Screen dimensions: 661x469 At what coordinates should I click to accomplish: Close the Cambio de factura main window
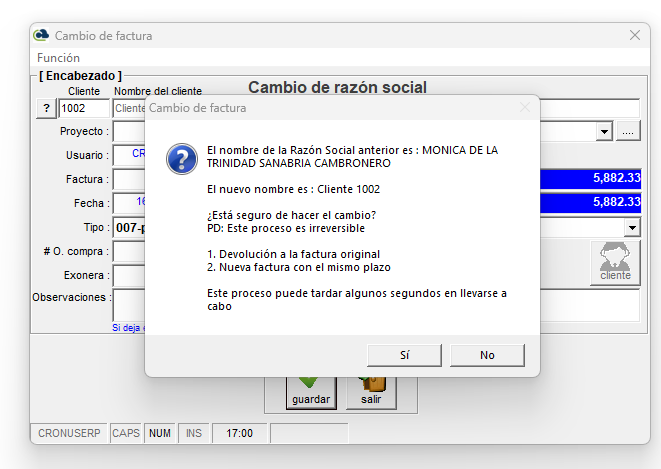634,36
